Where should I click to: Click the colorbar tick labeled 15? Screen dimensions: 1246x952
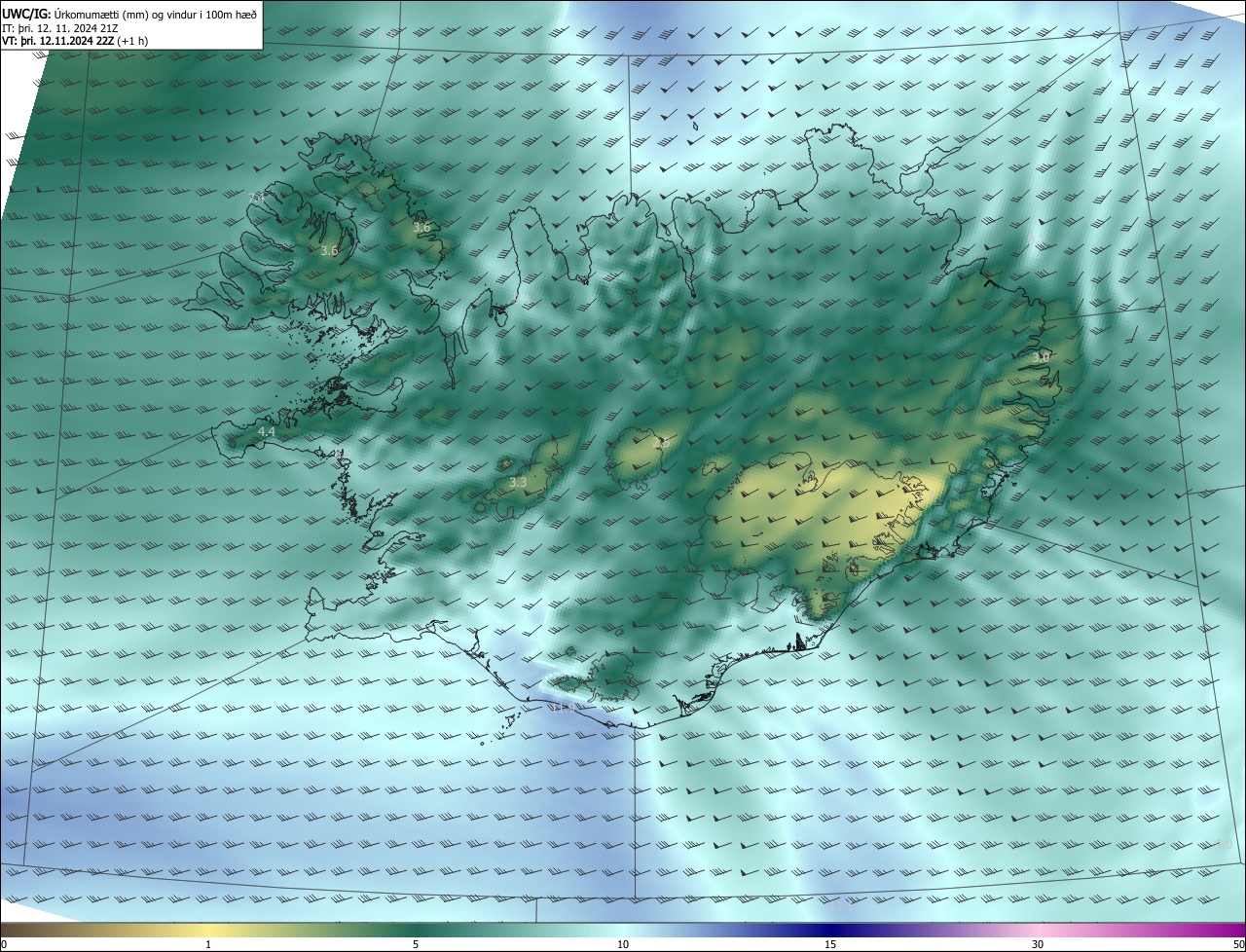pos(830,944)
